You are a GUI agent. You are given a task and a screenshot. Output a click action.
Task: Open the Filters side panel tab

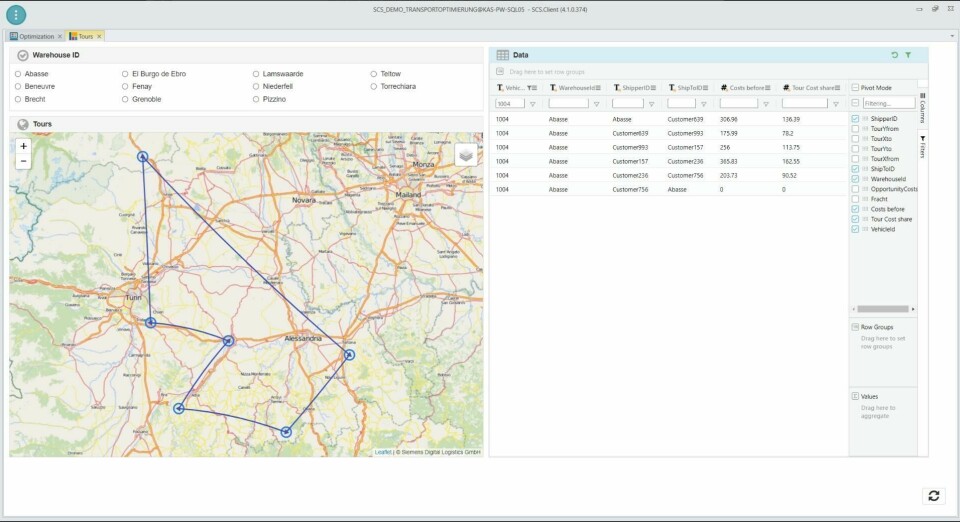coord(922,146)
